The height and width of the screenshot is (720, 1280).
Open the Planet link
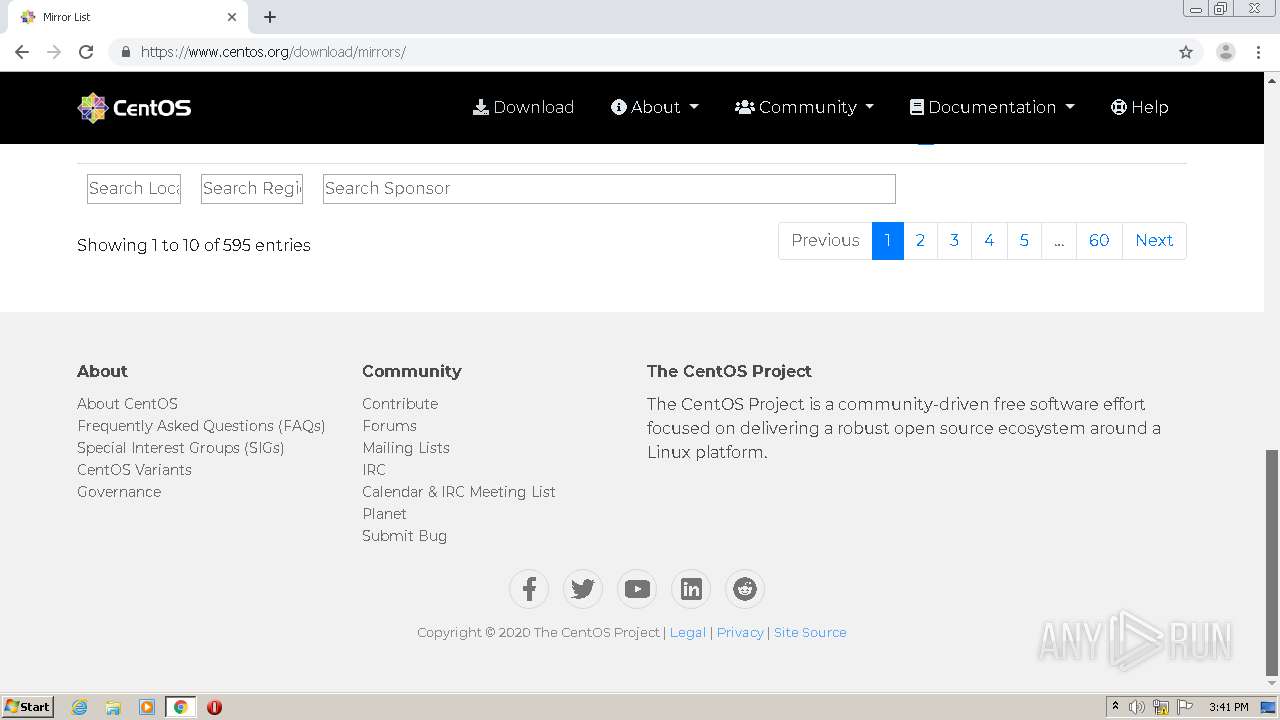click(384, 513)
